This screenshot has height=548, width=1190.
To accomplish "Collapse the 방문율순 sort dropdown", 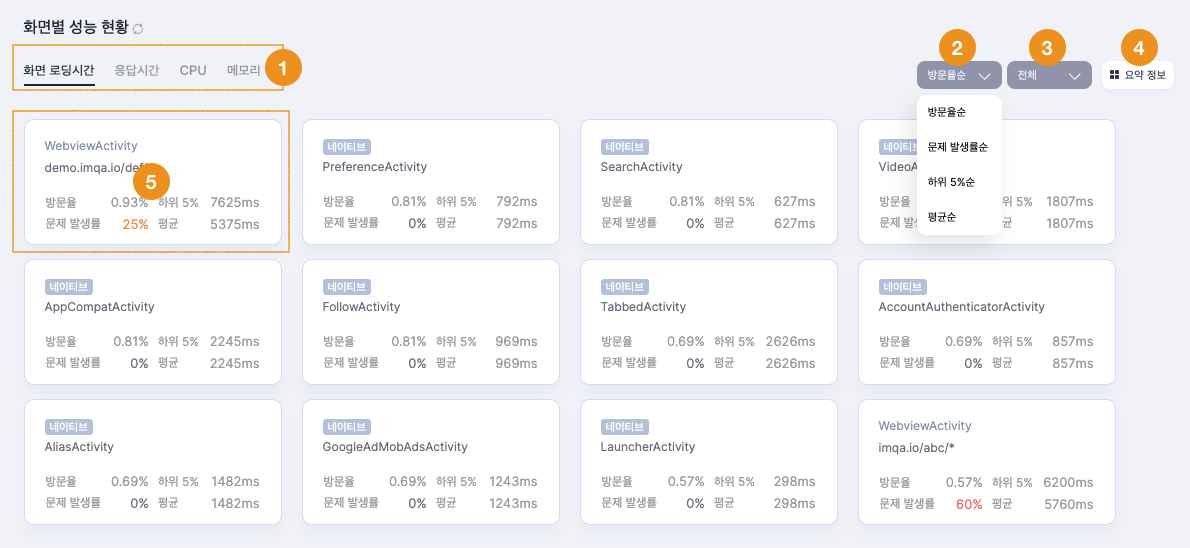I will pos(958,76).
